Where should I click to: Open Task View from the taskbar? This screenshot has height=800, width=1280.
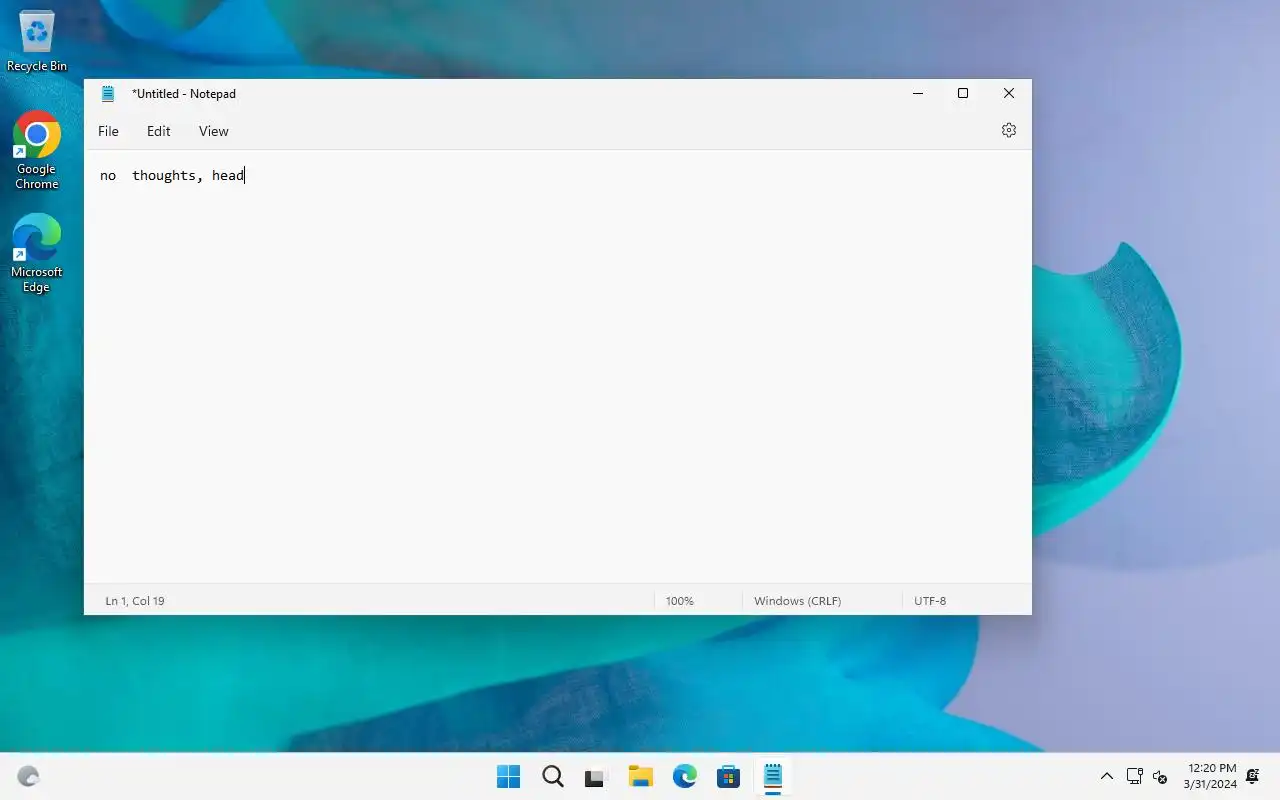[596, 776]
